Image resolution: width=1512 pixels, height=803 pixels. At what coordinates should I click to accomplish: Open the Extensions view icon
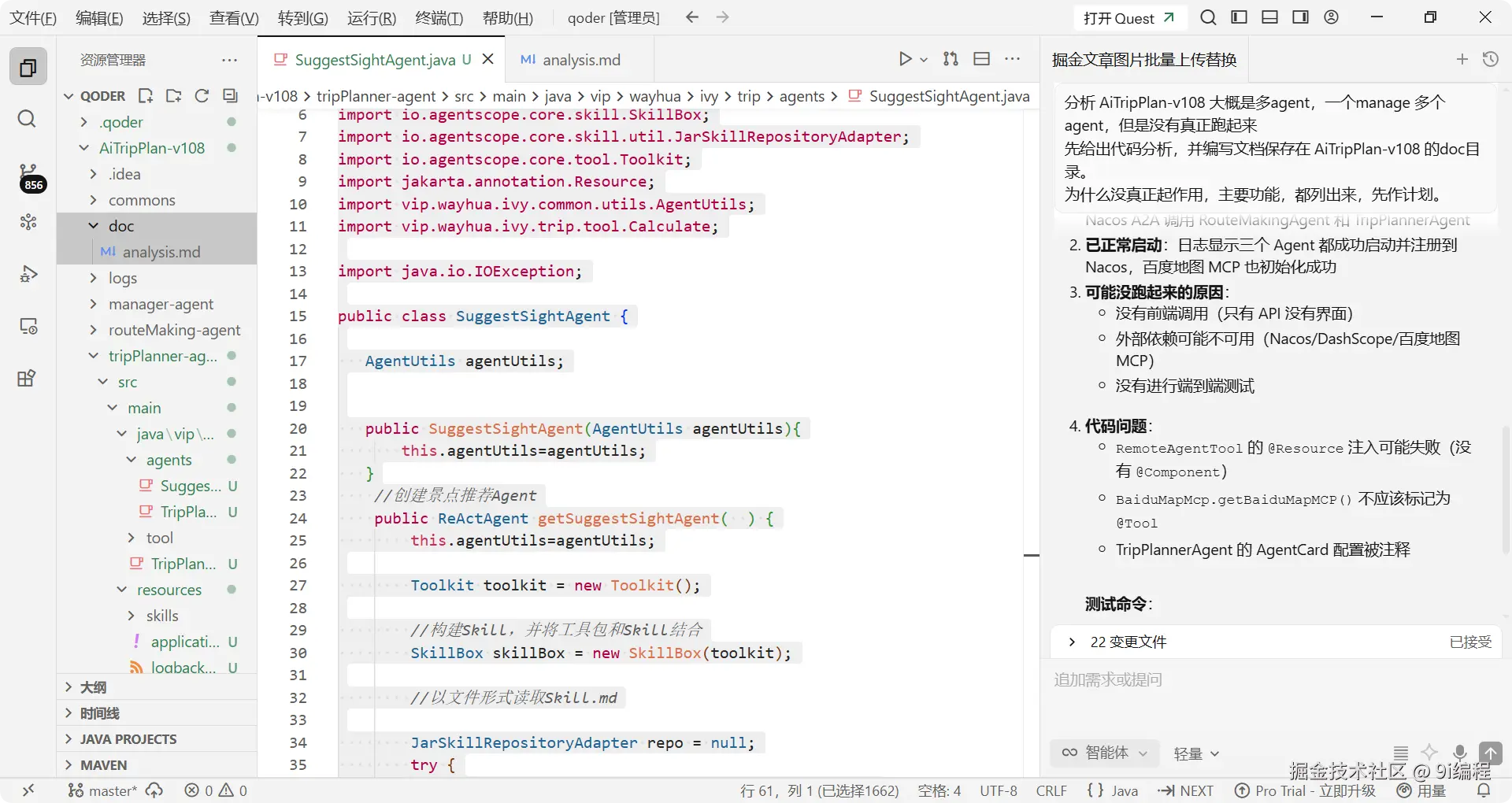tap(27, 378)
